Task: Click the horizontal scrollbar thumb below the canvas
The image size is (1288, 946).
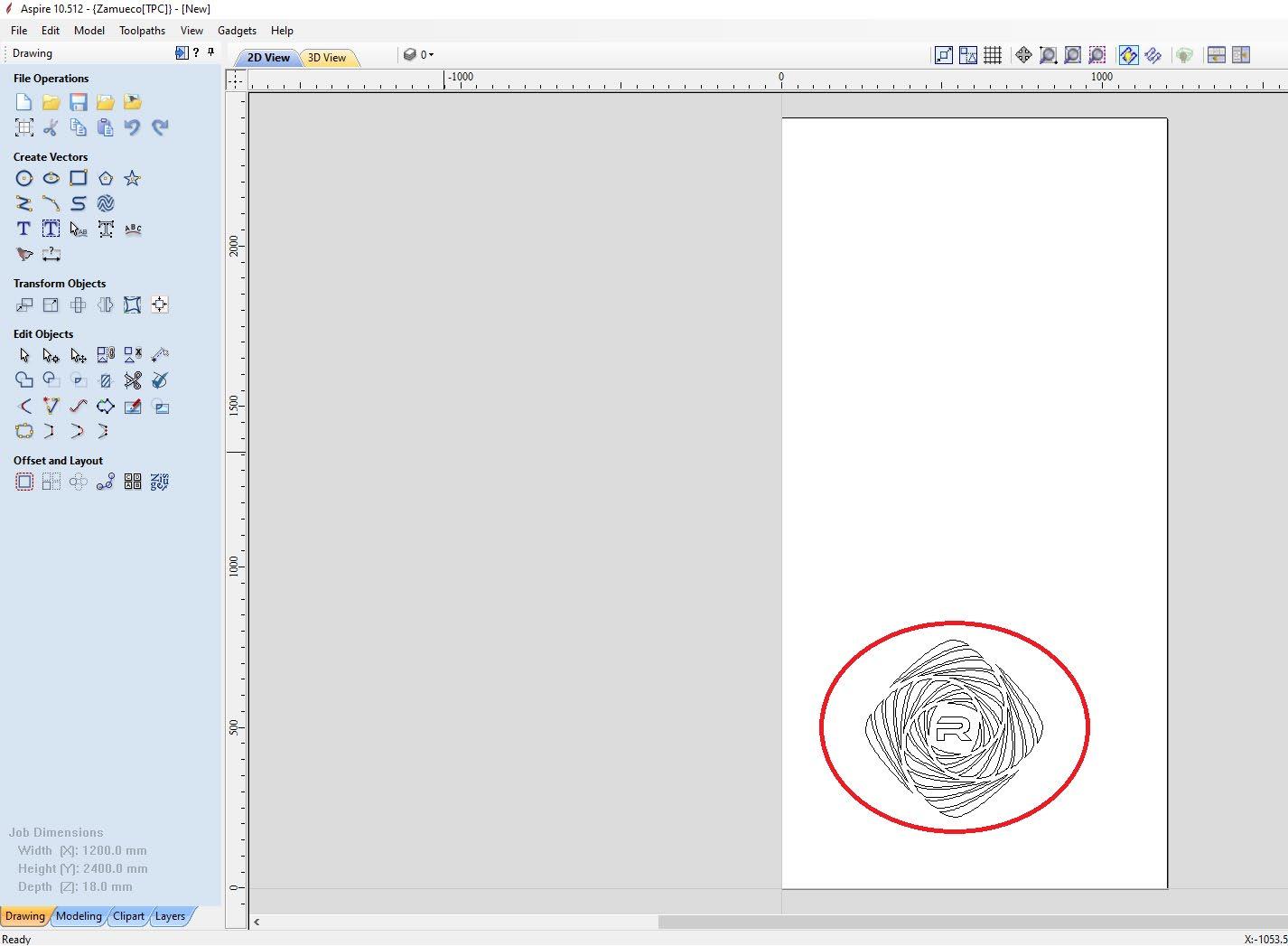Action: [973, 922]
